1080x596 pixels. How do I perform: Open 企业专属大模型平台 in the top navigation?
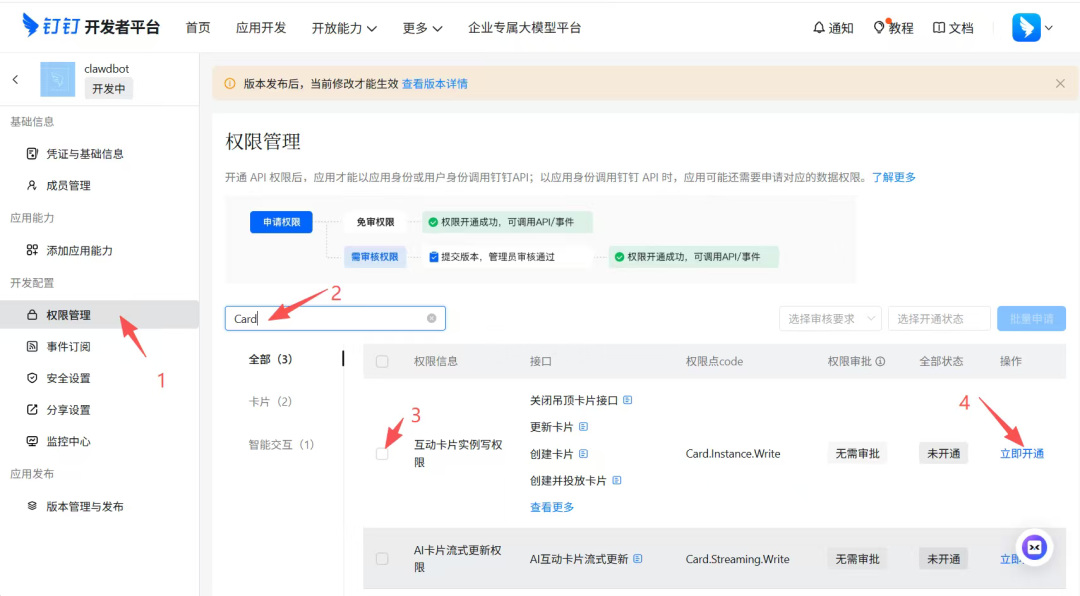(x=525, y=28)
